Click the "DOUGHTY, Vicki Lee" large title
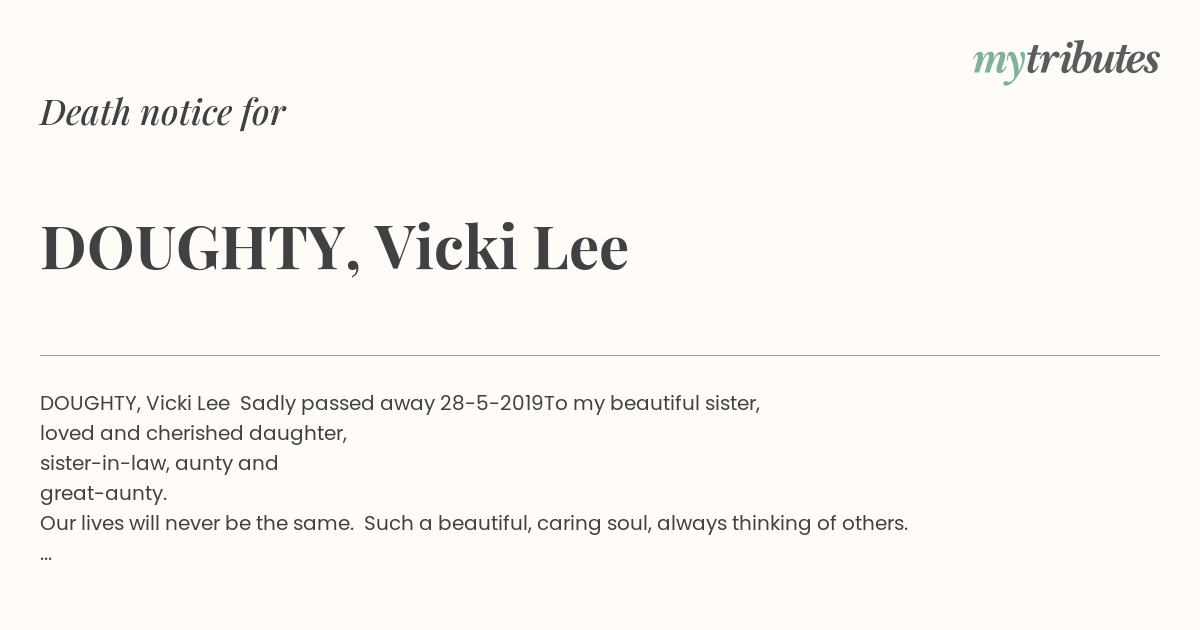Image resolution: width=1200 pixels, height=630 pixels. click(x=334, y=247)
